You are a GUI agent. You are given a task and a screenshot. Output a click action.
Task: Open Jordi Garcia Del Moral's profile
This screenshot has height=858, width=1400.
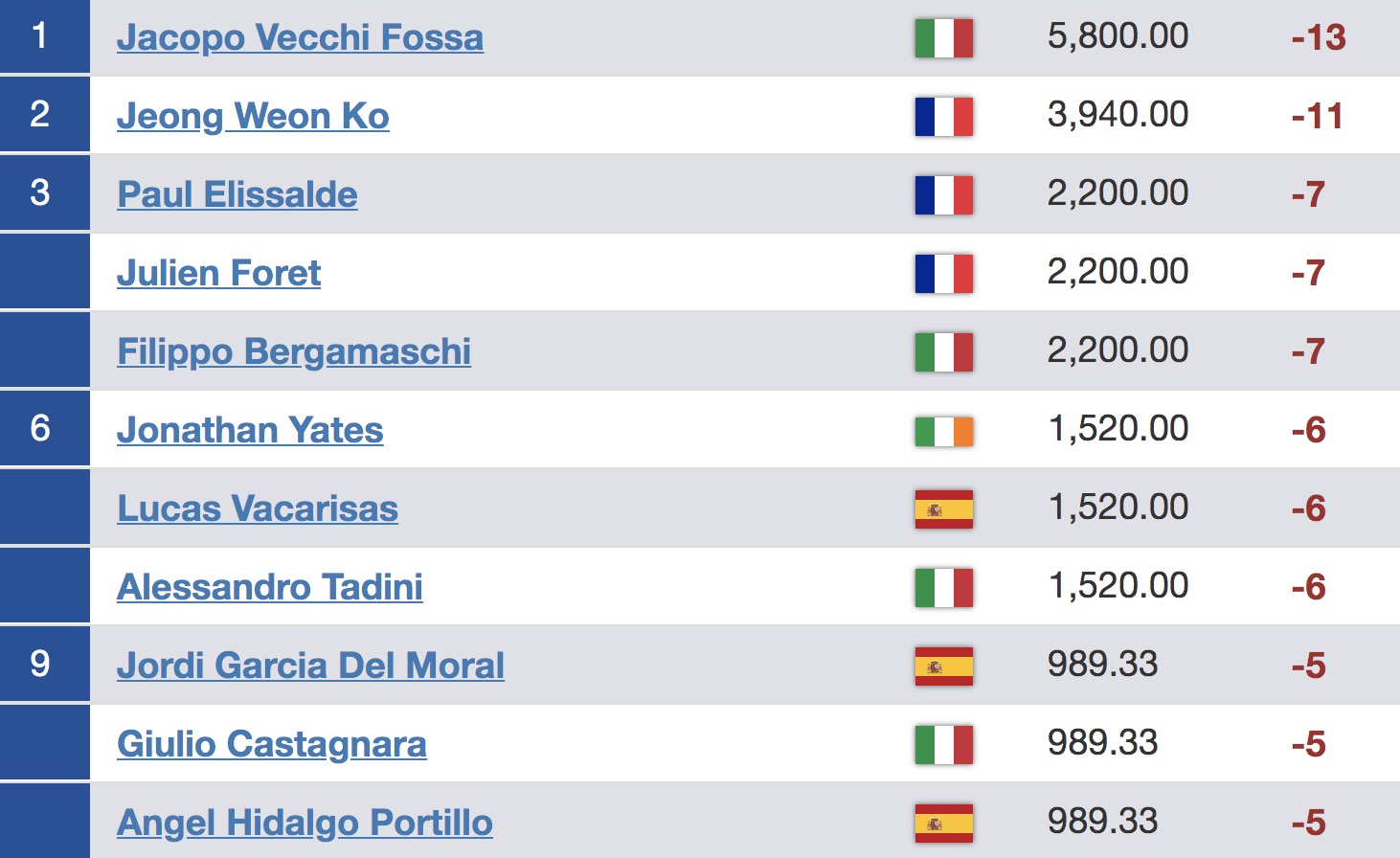point(310,666)
